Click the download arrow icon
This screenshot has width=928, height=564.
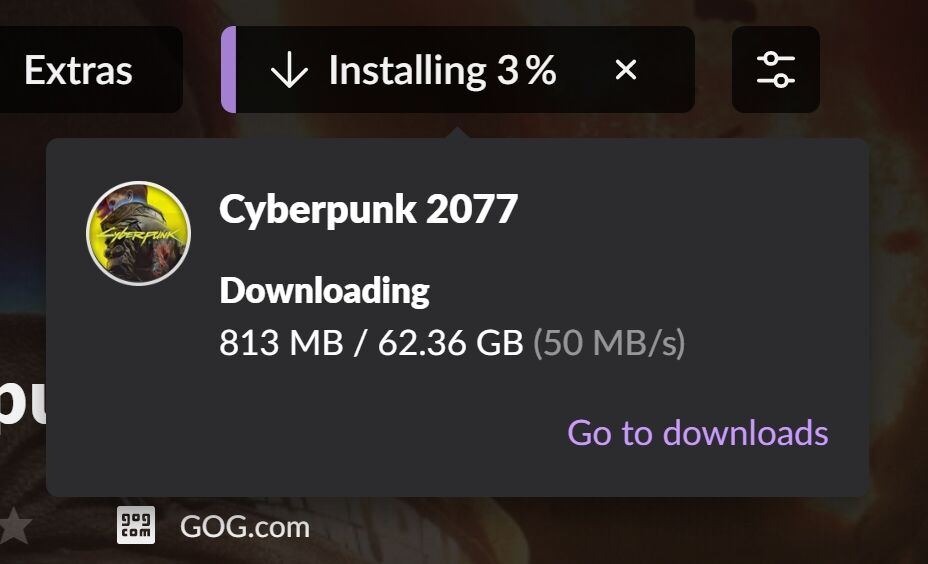tap(289, 70)
